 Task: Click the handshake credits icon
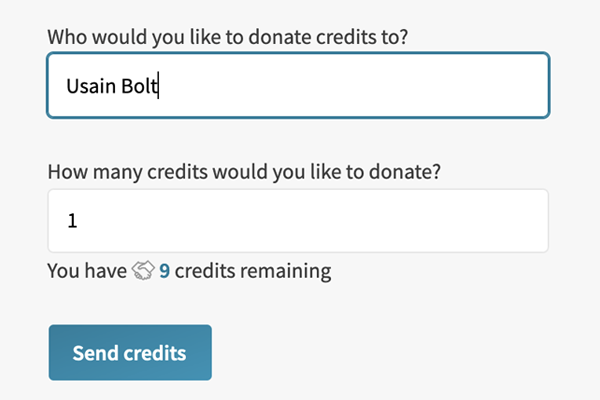pos(143,271)
